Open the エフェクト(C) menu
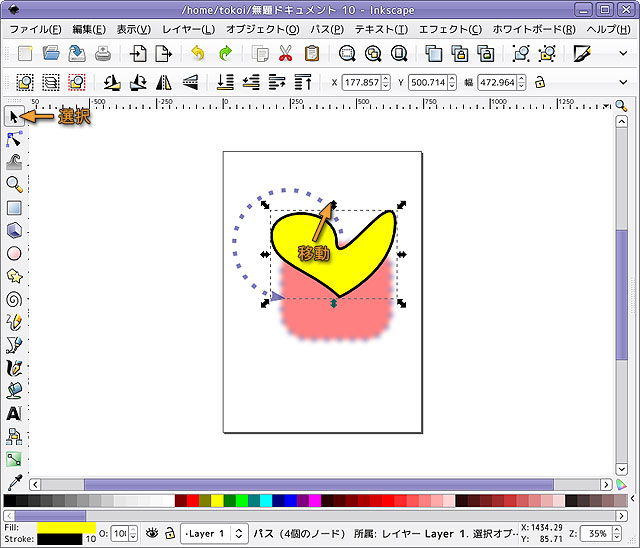Image resolution: width=640 pixels, height=548 pixels. point(449,29)
